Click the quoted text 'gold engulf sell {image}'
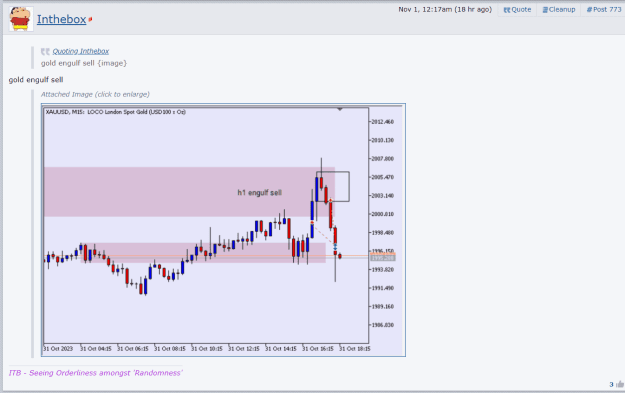Image resolution: width=625 pixels, height=393 pixels. [84, 63]
